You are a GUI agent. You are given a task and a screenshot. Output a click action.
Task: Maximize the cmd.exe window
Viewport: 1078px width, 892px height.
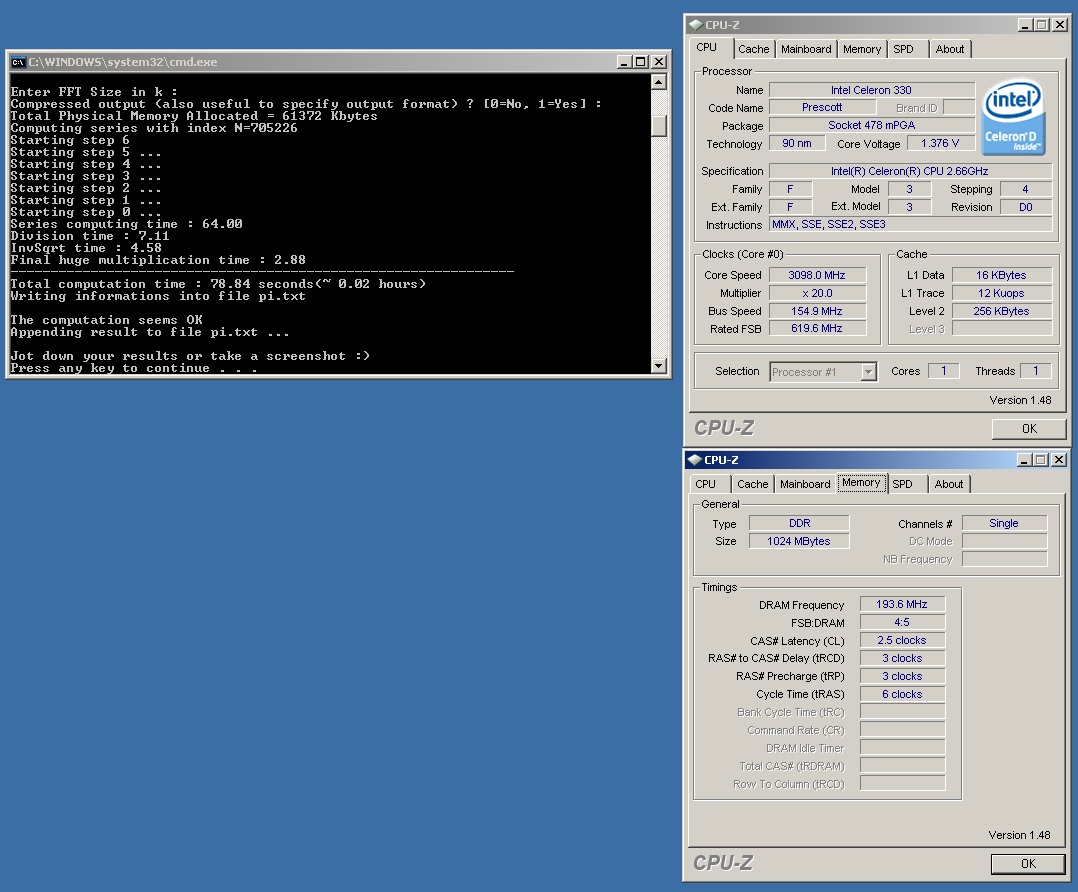pos(641,62)
